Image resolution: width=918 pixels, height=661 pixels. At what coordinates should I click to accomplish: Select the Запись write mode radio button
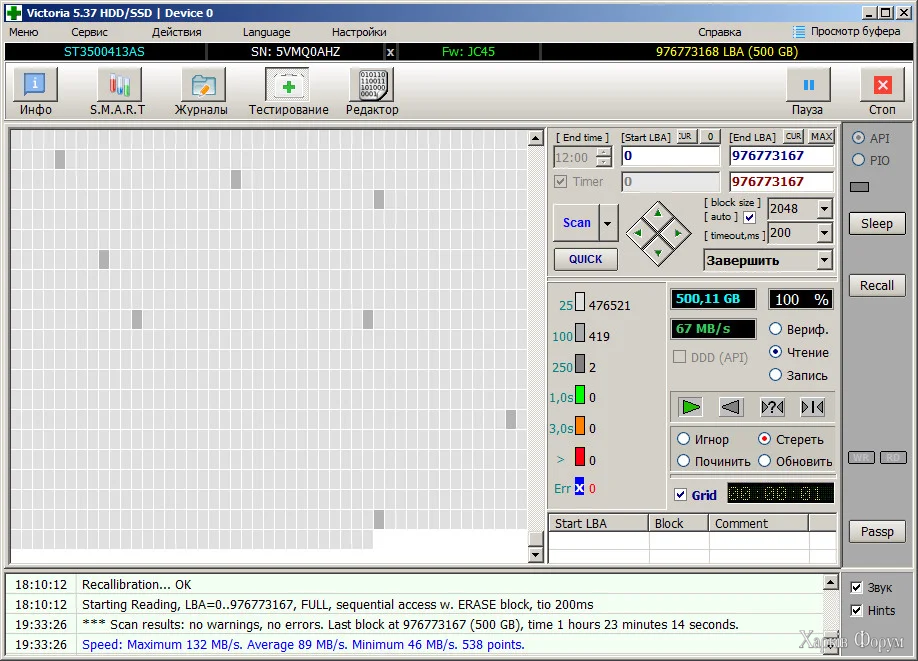click(775, 375)
